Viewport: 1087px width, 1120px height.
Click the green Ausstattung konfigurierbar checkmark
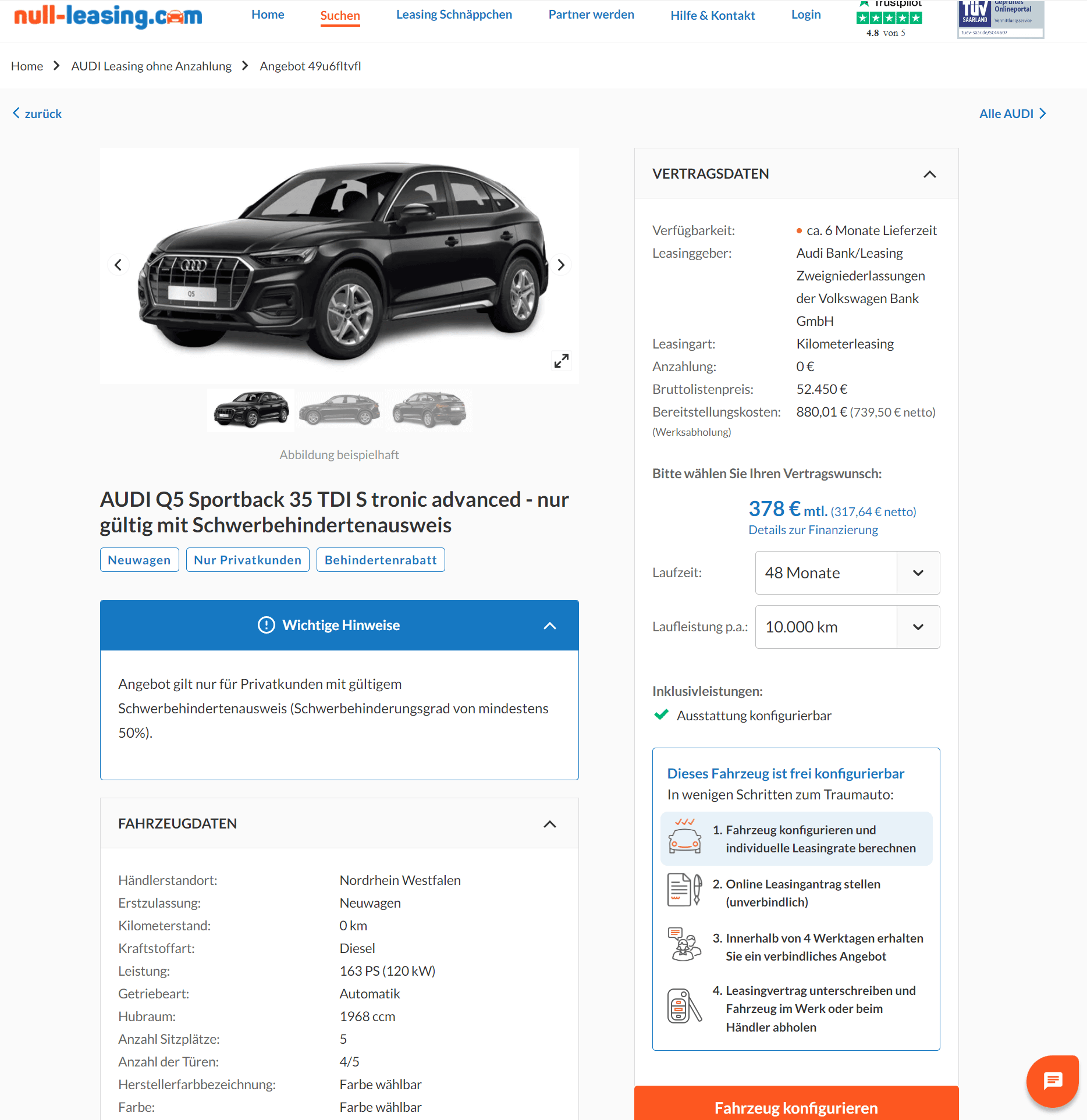[x=662, y=714]
